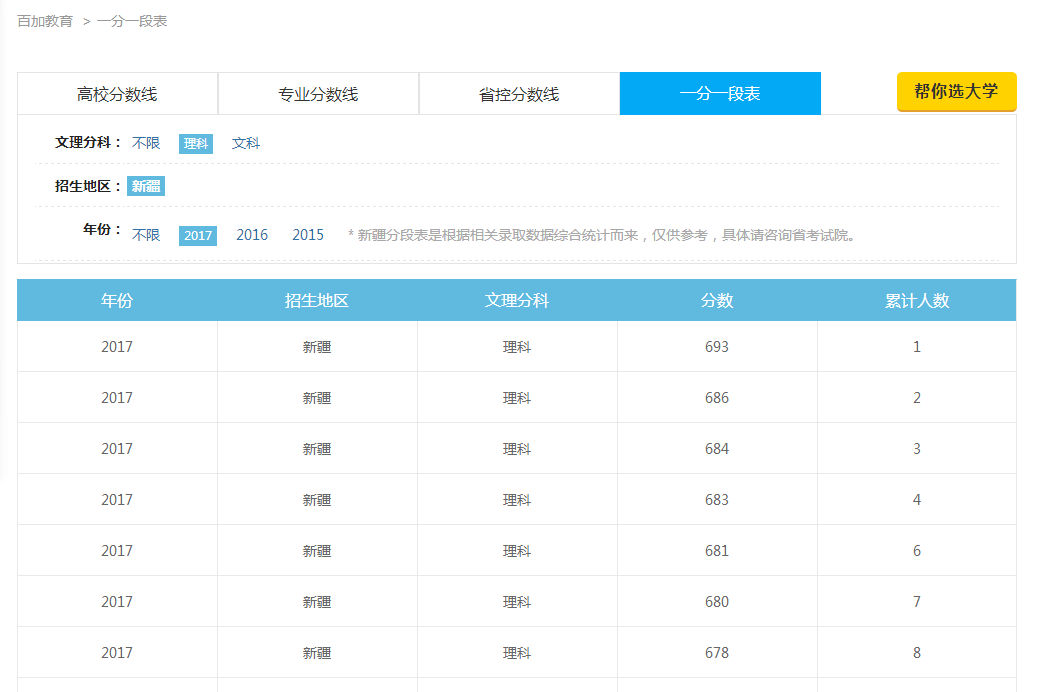Click 理科 in the 684 score row
The width and height of the screenshot is (1051, 692).
pyautogui.click(x=517, y=449)
